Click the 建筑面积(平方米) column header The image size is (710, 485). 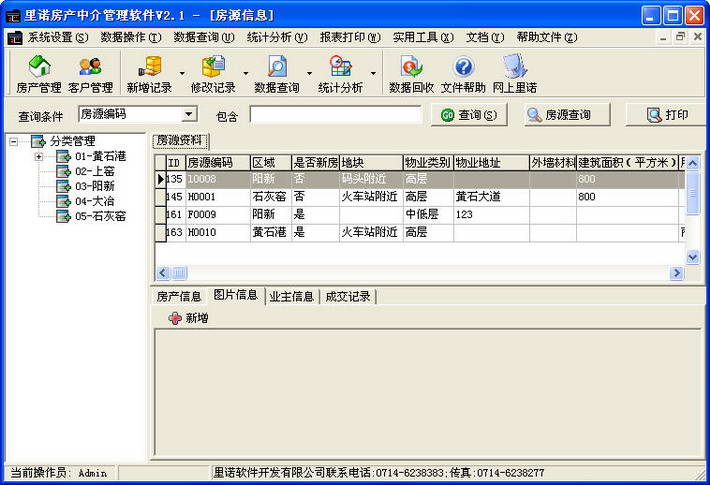coord(627,163)
